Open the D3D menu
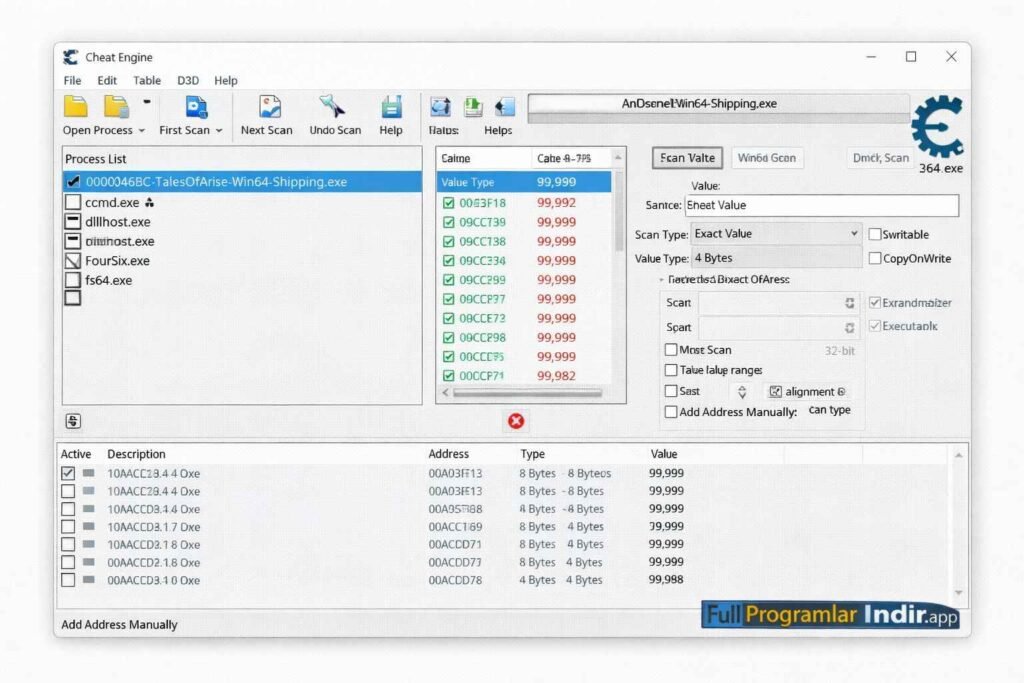This screenshot has height=683, width=1024. pos(188,80)
